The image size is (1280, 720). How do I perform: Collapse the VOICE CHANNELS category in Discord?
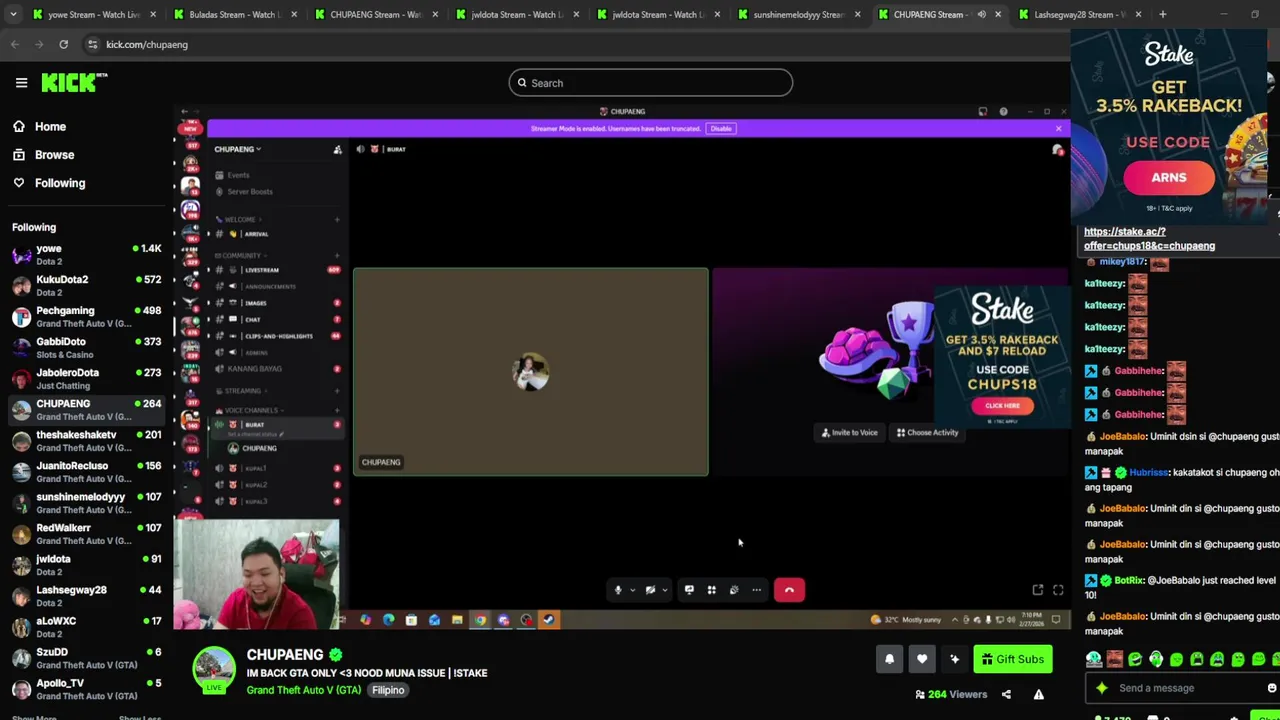click(x=248, y=410)
